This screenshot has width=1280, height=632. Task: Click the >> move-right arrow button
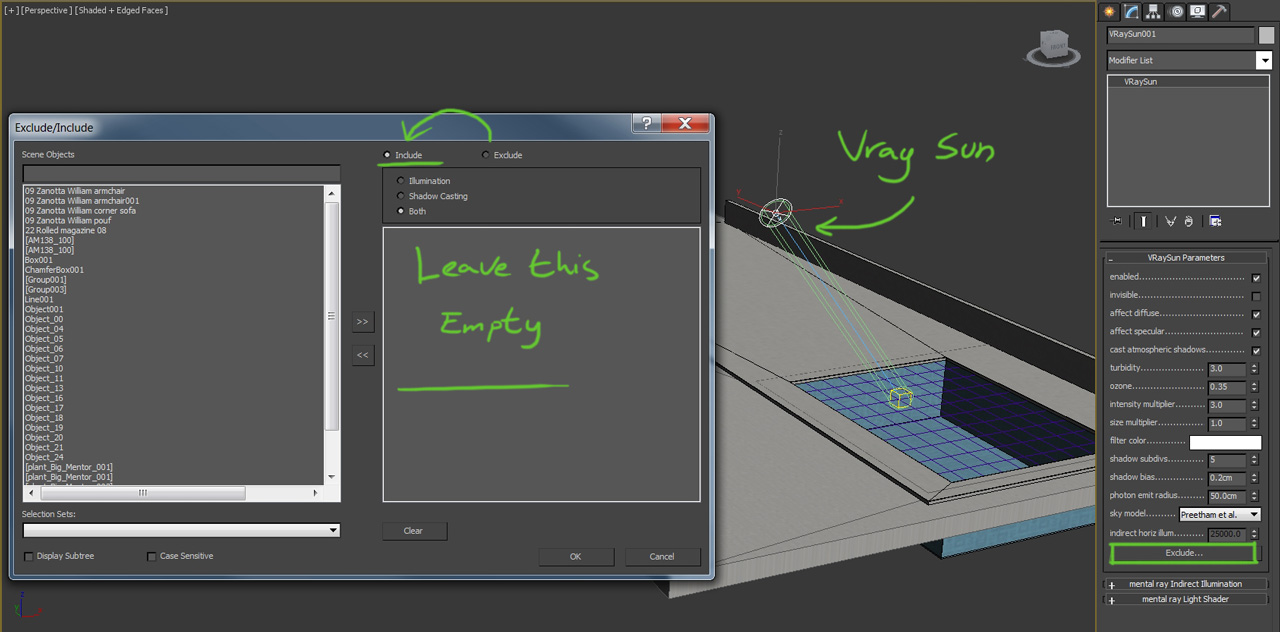click(362, 322)
